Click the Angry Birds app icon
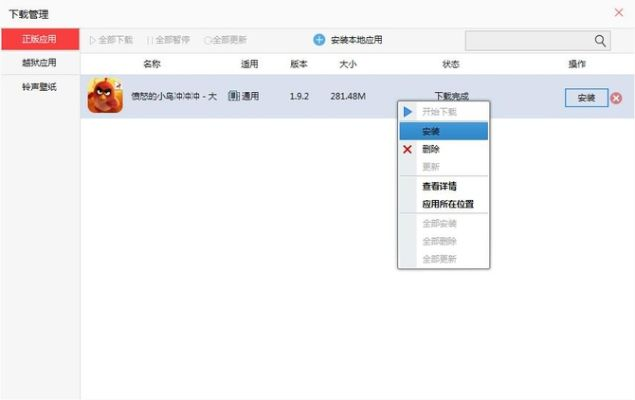This screenshot has height=400, width=635. (105, 96)
